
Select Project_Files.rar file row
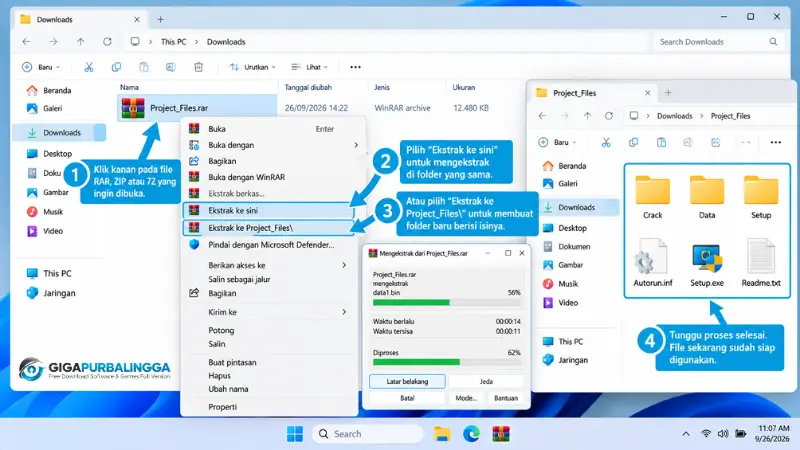(197, 108)
